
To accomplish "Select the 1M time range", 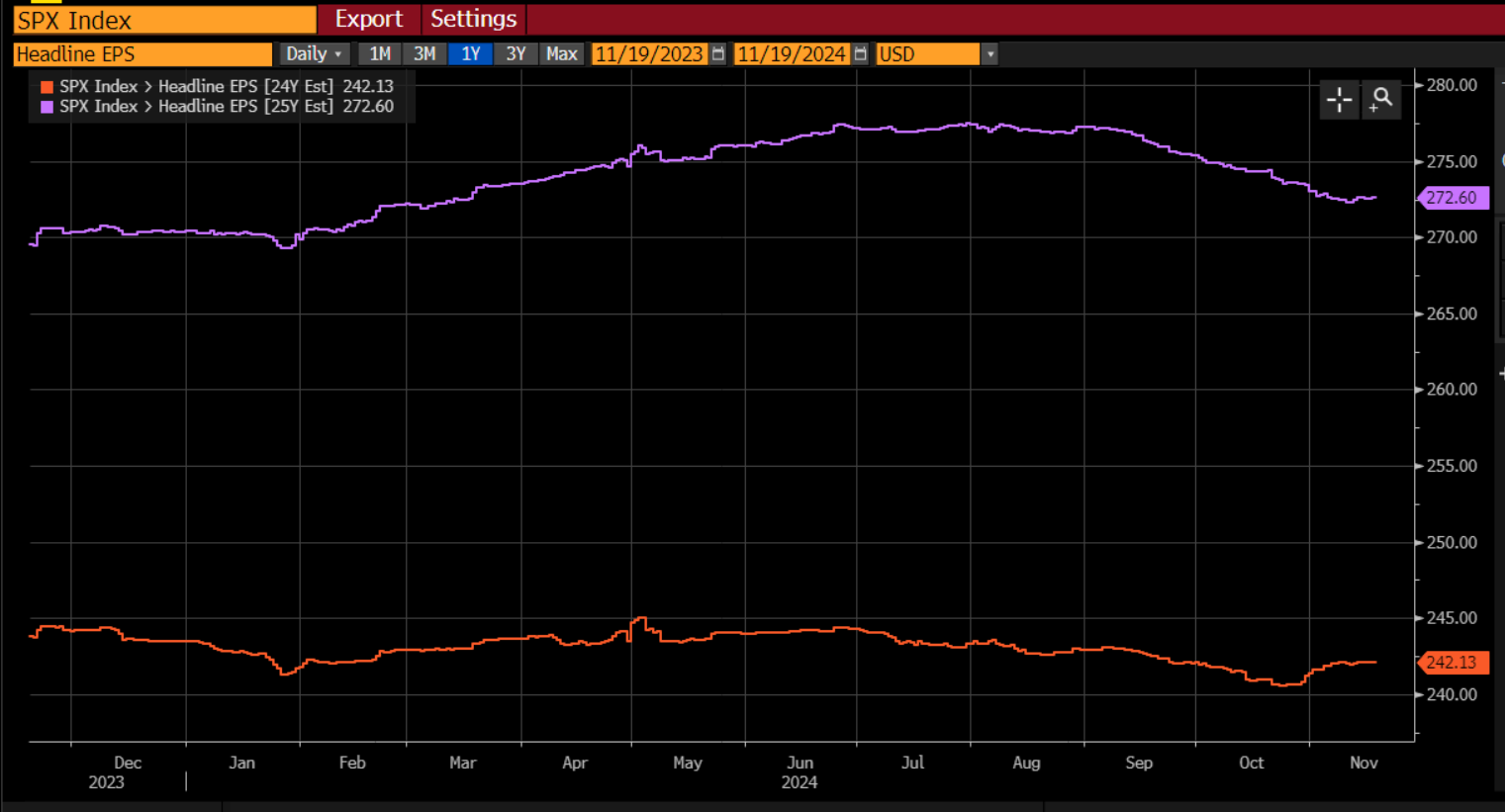I will point(380,54).
